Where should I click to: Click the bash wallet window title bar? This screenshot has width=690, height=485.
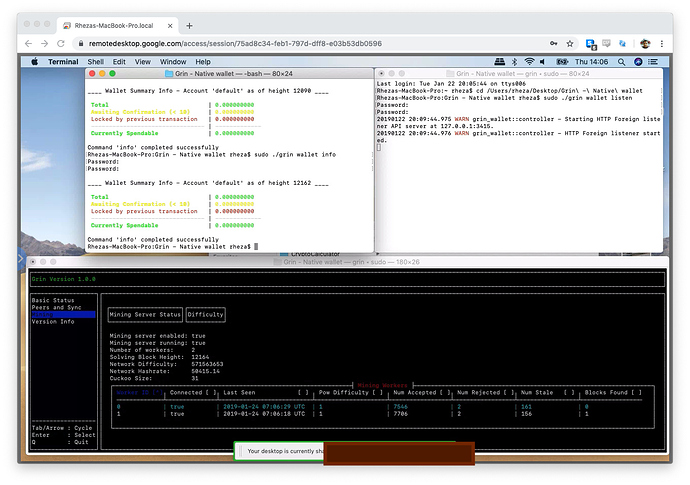pos(229,73)
